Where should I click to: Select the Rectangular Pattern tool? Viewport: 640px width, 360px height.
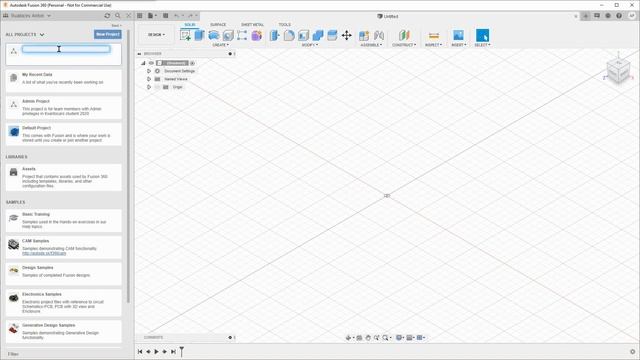click(242, 36)
